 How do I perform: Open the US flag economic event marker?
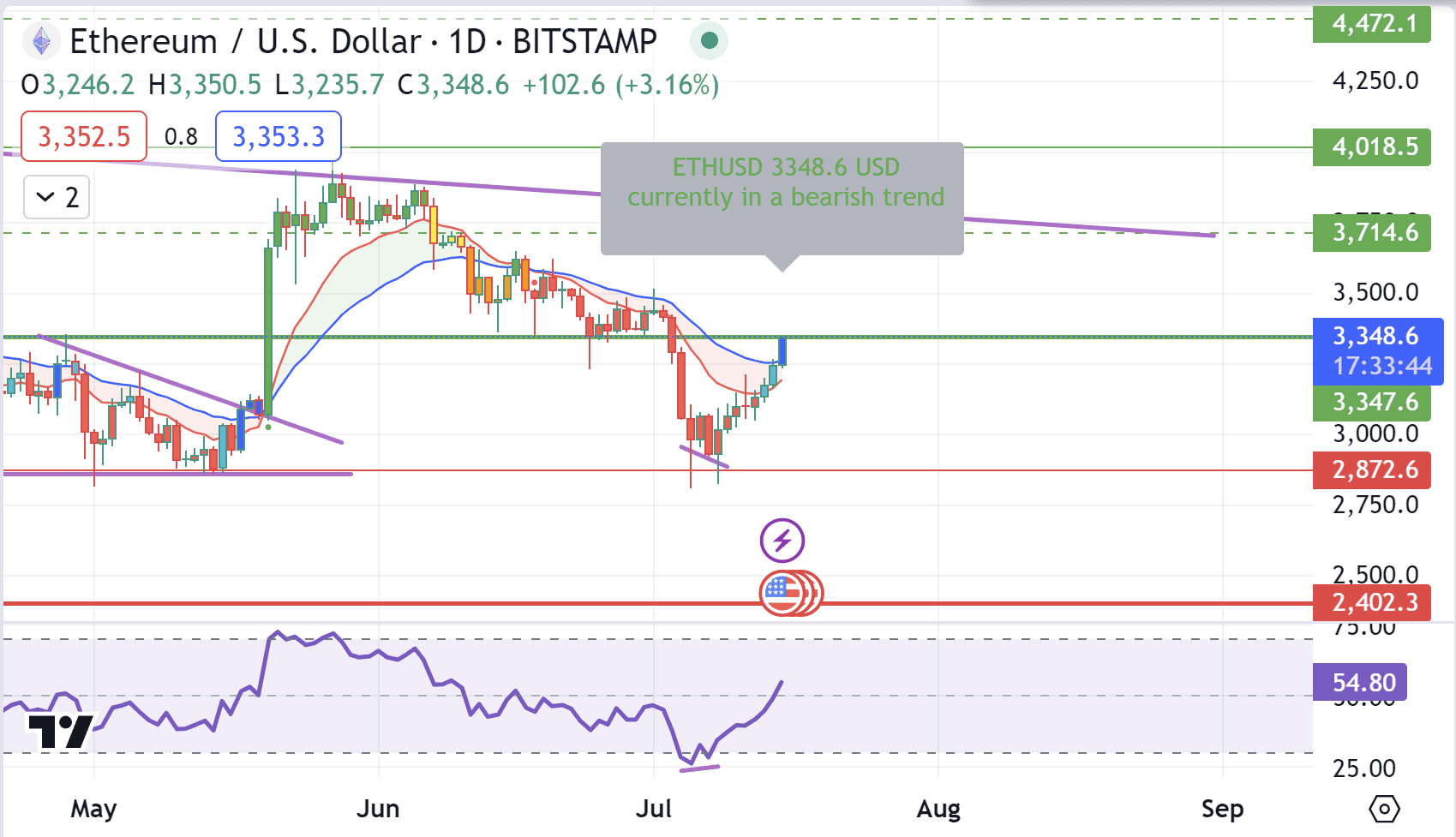click(x=782, y=593)
